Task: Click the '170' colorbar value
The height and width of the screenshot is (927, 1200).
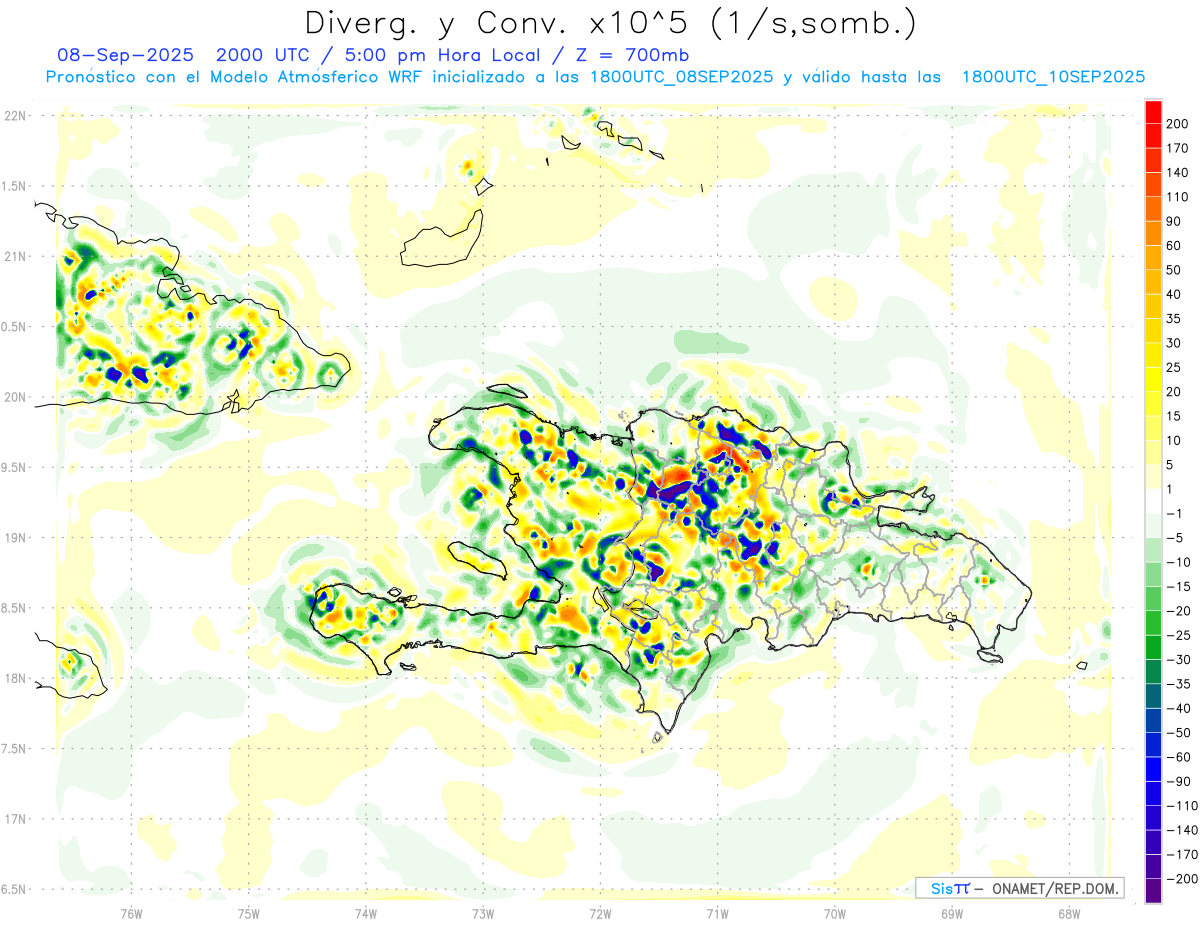Action: (x=1179, y=148)
